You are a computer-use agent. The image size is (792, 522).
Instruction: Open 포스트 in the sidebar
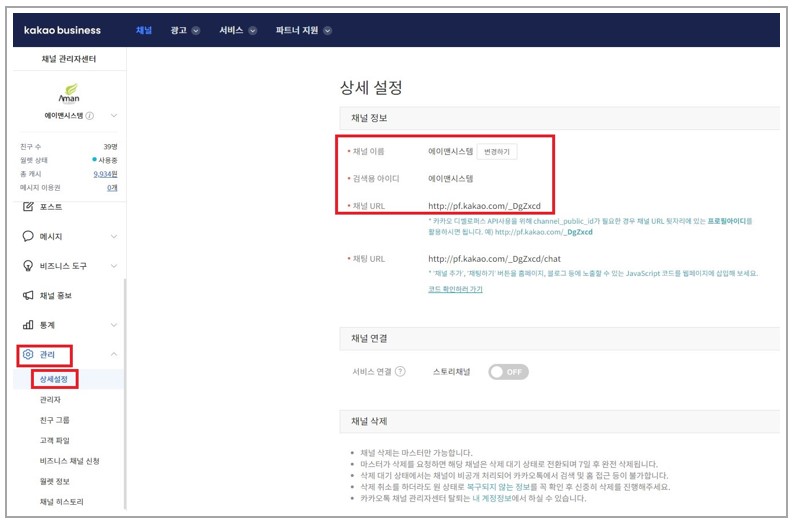click(x=51, y=207)
